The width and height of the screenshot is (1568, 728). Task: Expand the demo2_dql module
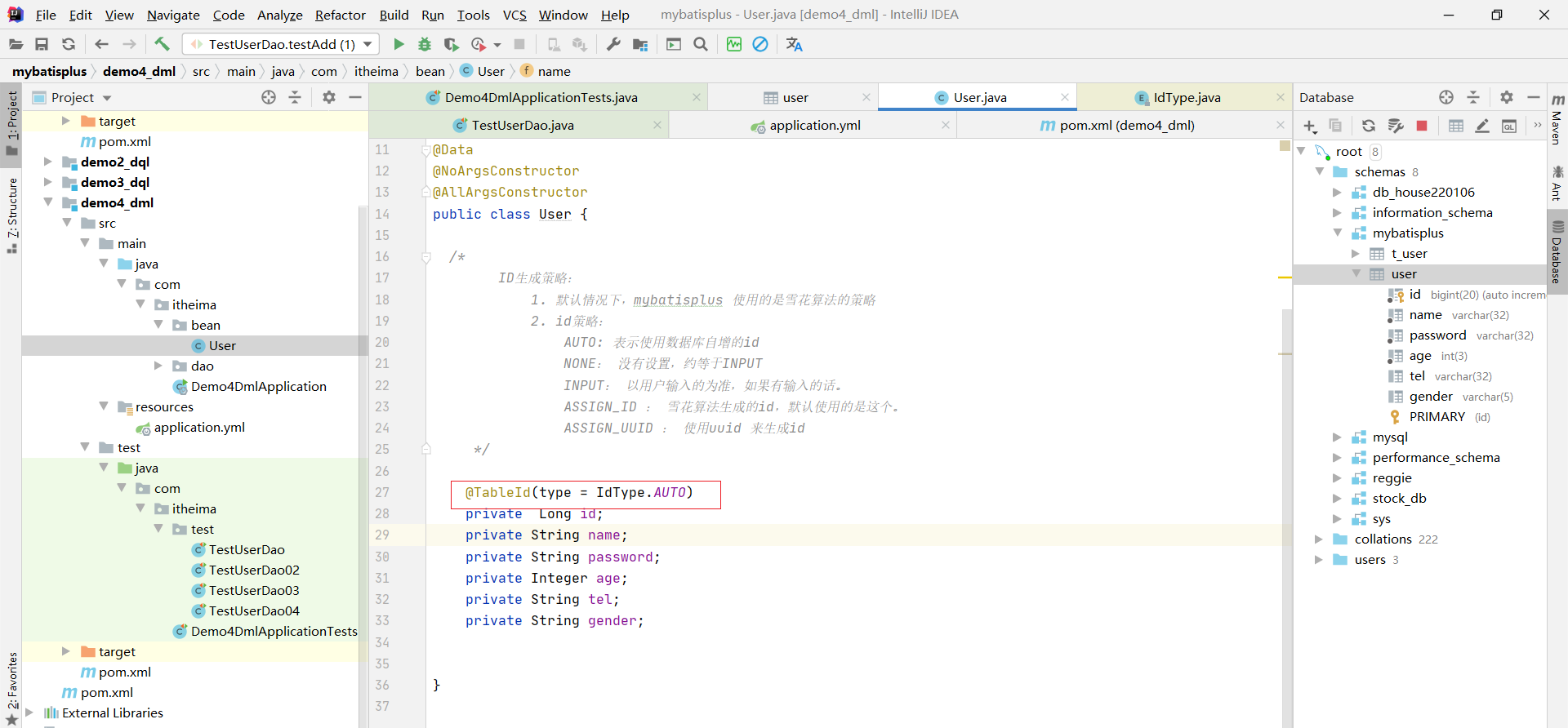point(47,162)
